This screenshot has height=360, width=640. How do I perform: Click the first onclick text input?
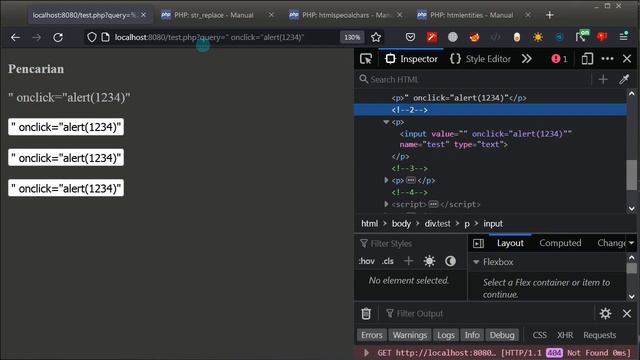click(x=66, y=127)
